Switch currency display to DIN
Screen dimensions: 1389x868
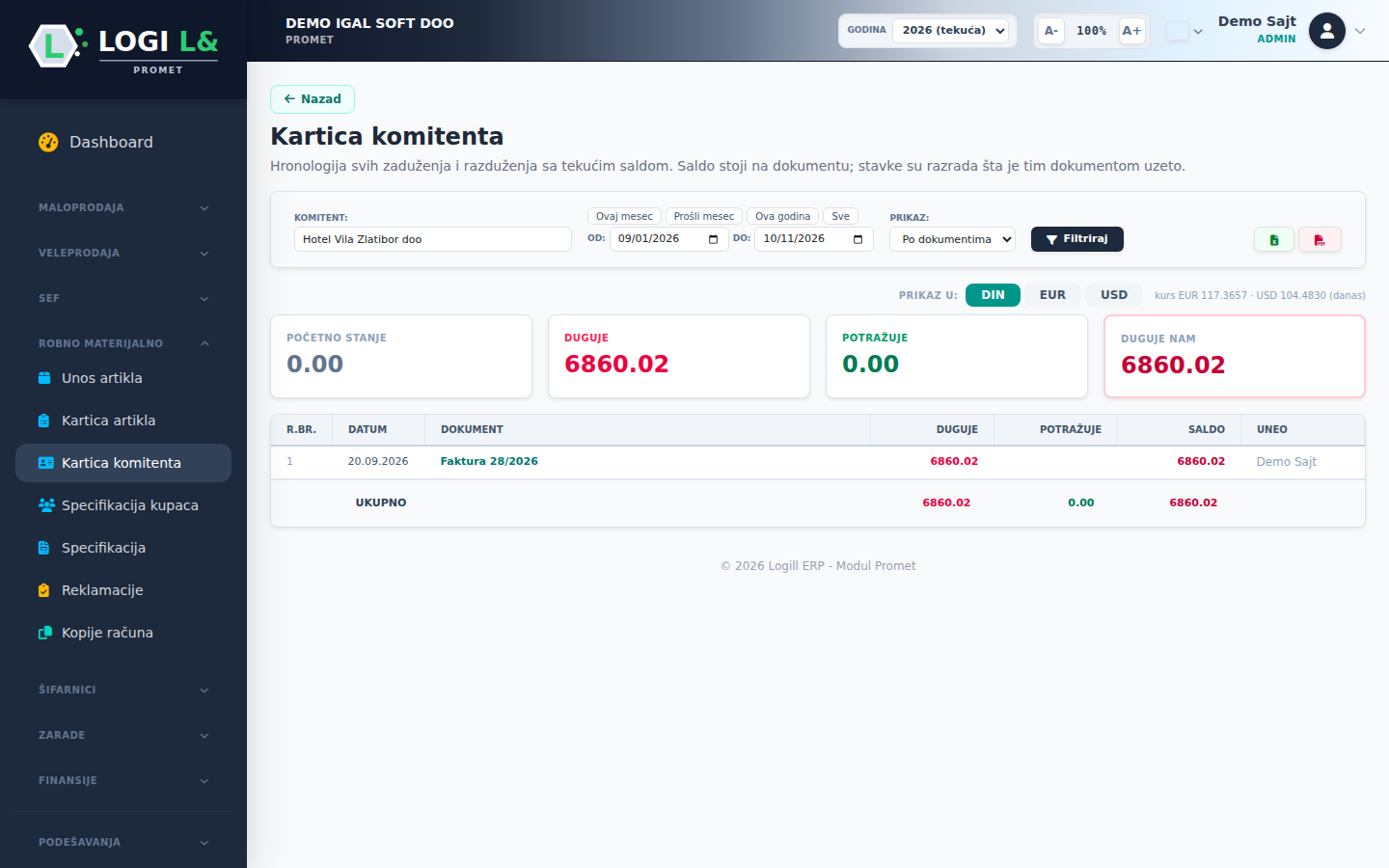[x=993, y=295]
